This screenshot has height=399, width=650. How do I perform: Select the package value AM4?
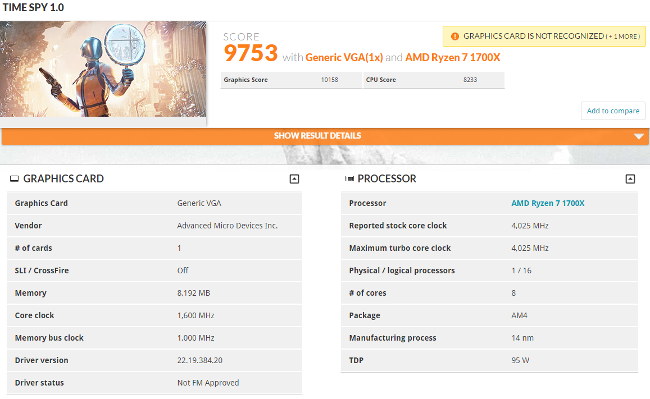[519, 315]
